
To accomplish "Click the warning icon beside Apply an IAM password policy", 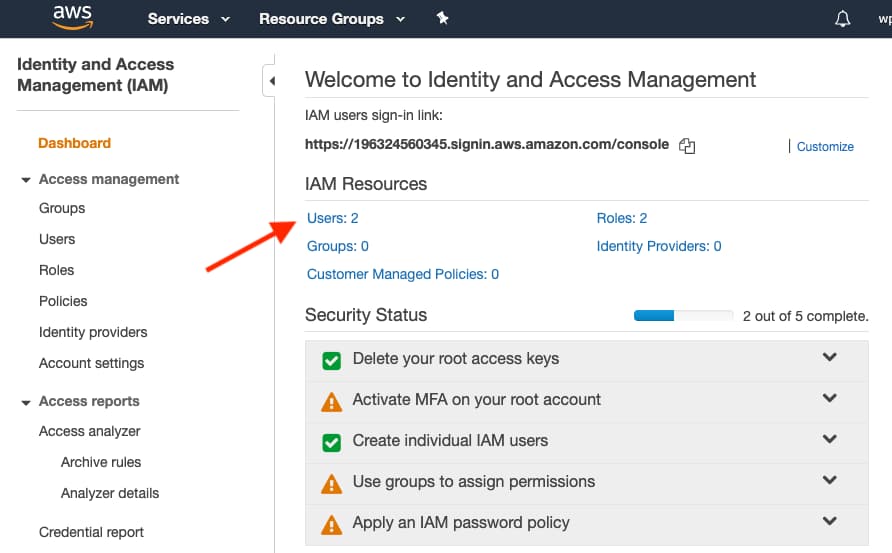I will (332, 525).
